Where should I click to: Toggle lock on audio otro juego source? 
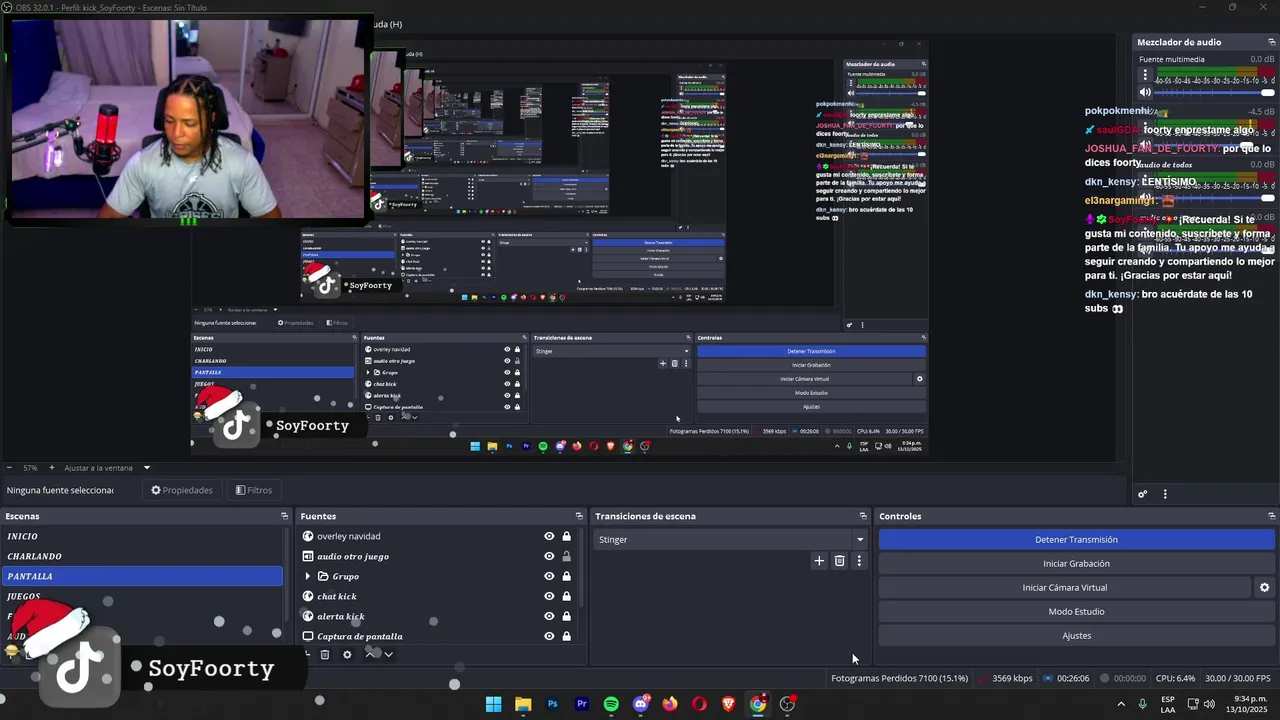pyautogui.click(x=566, y=556)
